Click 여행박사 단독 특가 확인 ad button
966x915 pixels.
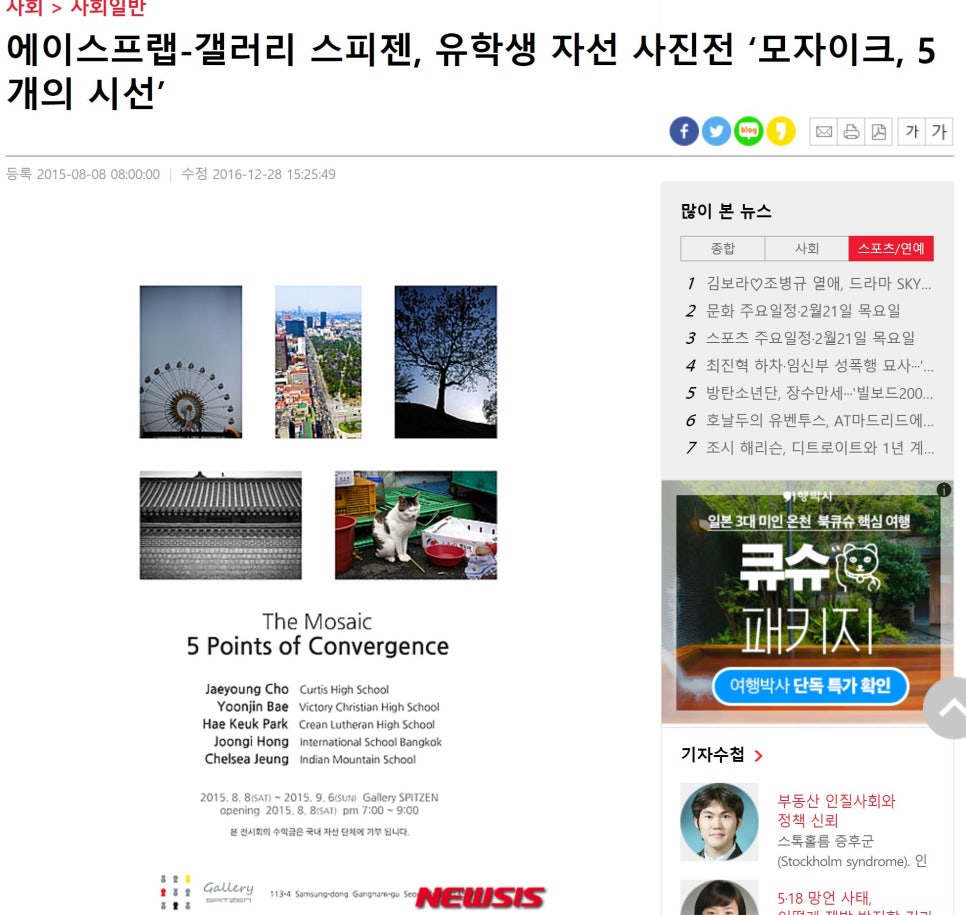[810, 686]
